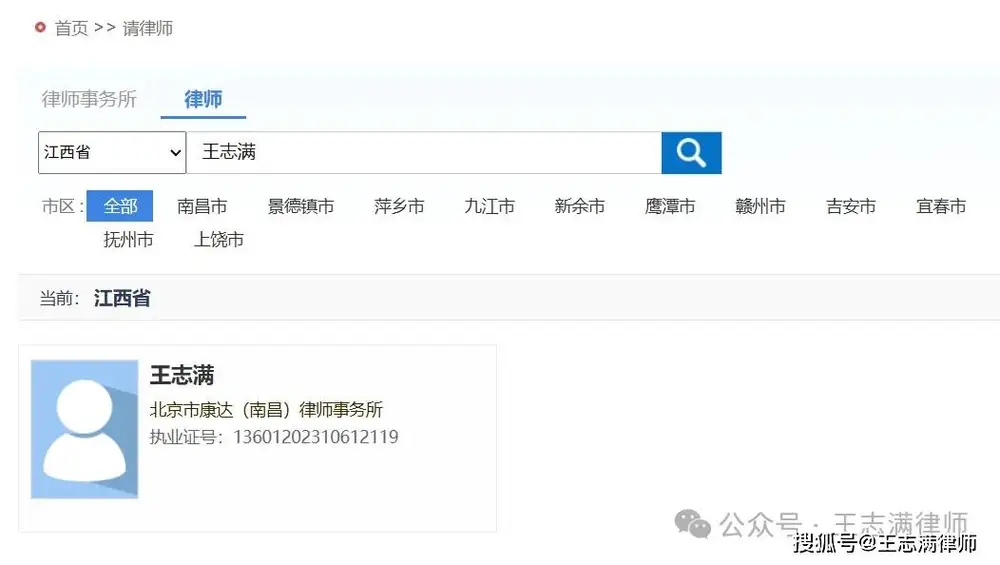Select the 全部 city filter
1000x565 pixels.
click(120, 206)
